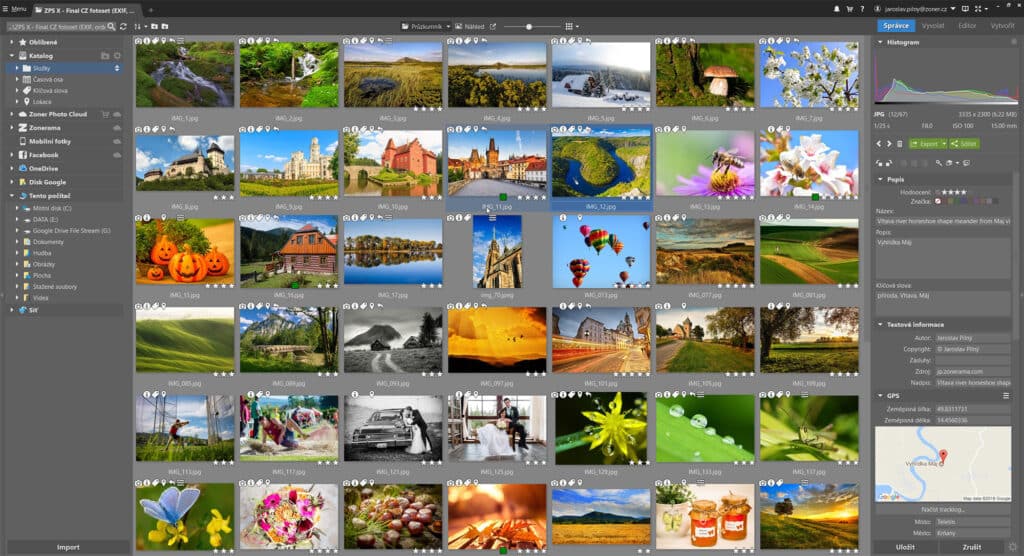Viewport: 1024px width, 556px height.
Task: Open the Menu in the title bar
Action: tap(14, 9)
